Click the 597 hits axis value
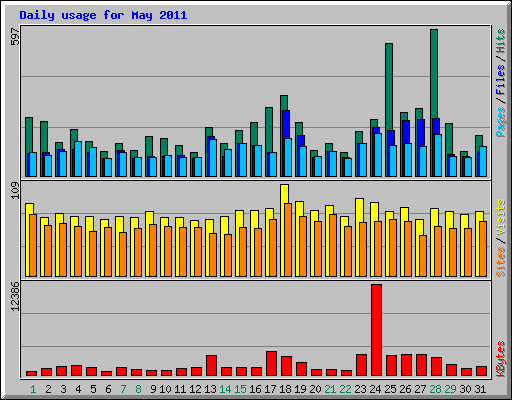The image size is (512, 400). click(x=15, y=36)
